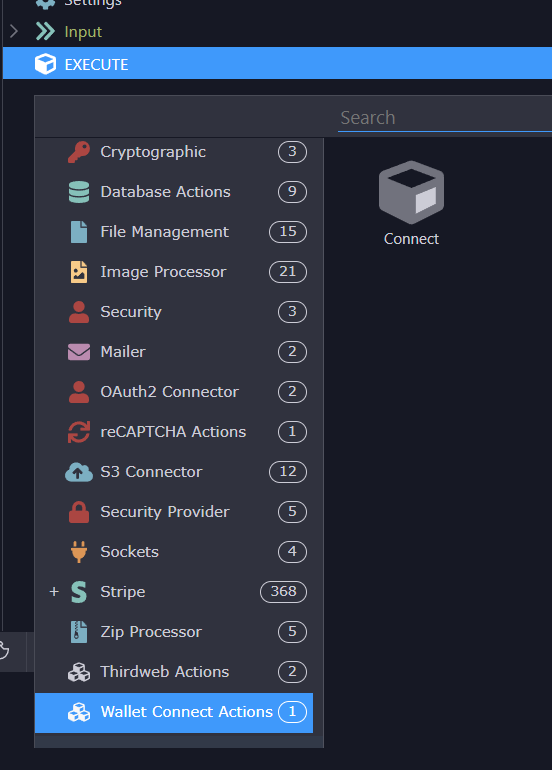Add the Connect action cube
The image size is (552, 770).
point(411,203)
